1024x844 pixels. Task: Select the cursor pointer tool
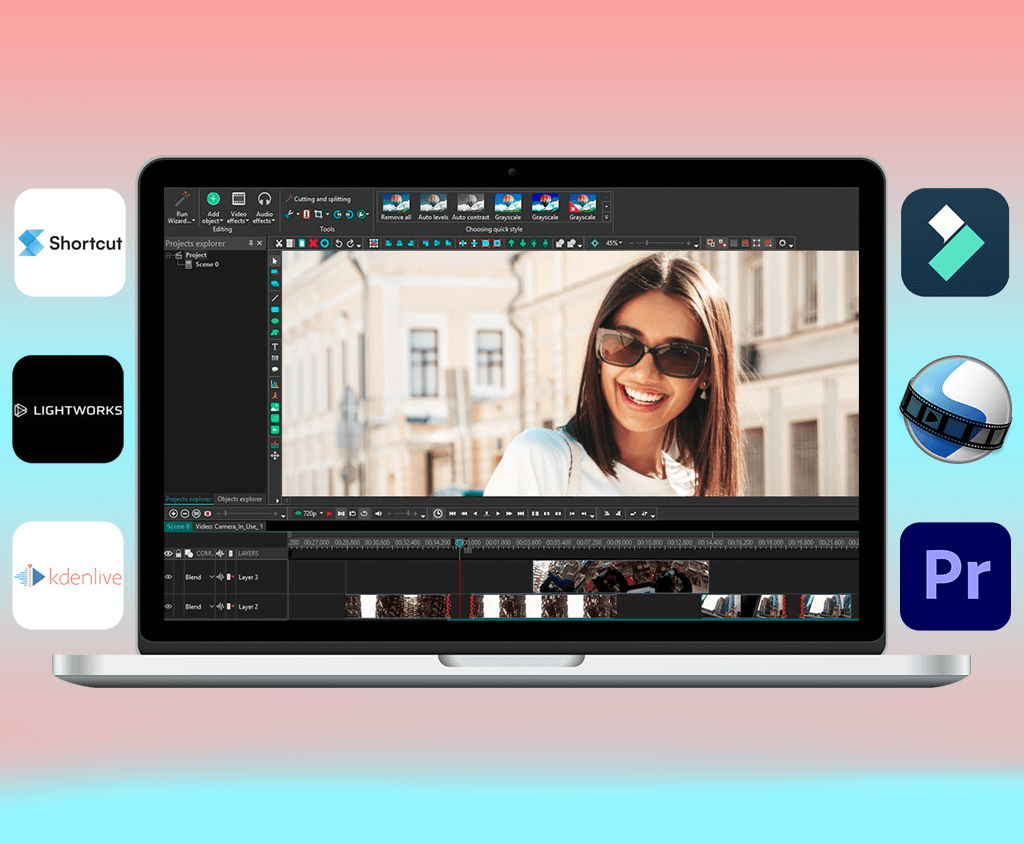click(274, 261)
